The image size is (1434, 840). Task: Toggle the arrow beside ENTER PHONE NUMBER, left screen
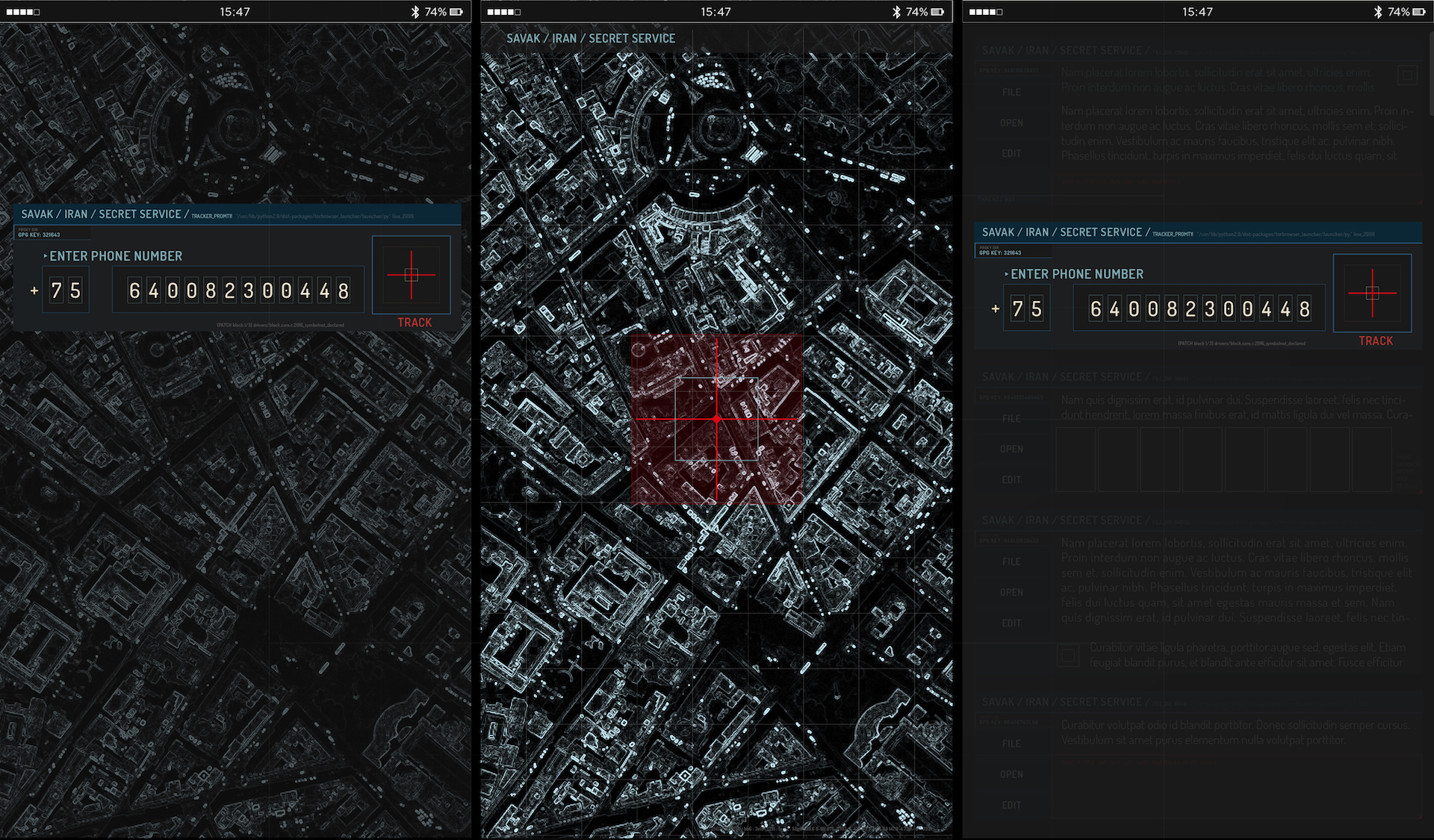click(46, 256)
